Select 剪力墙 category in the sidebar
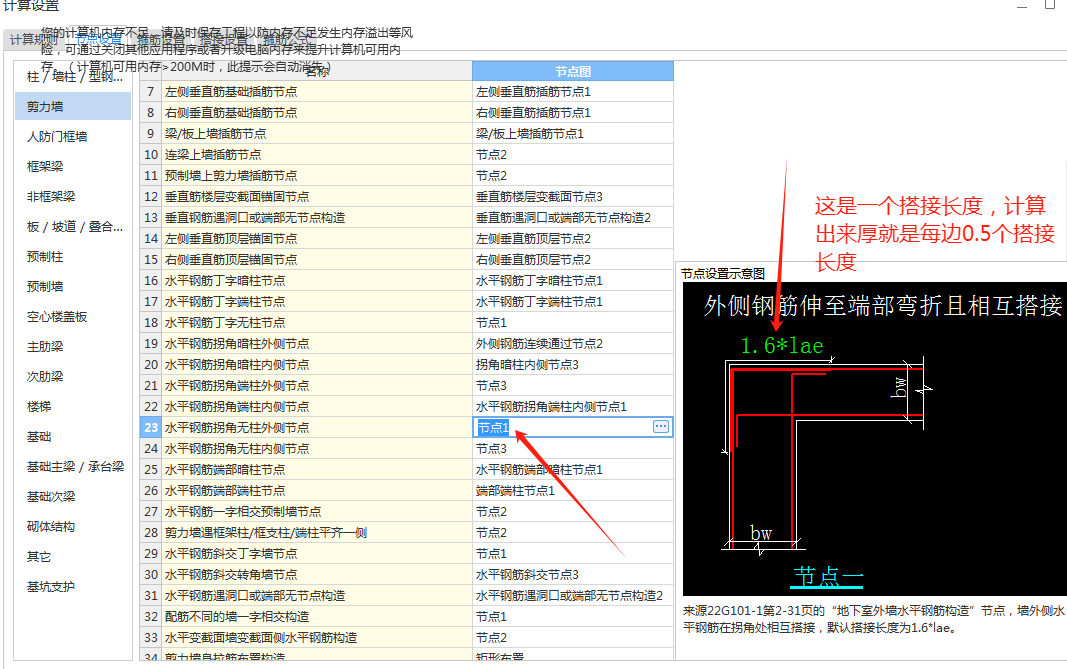 tap(73, 106)
